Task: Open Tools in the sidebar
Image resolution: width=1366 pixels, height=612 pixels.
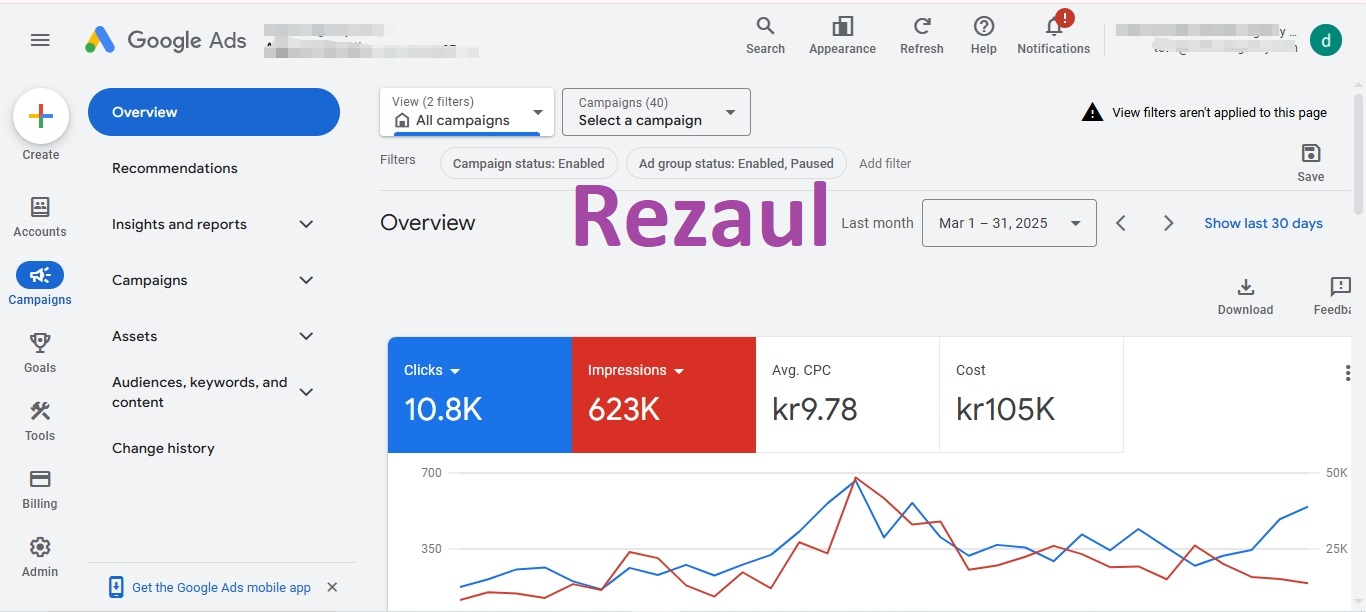Action: (x=40, y=421)
